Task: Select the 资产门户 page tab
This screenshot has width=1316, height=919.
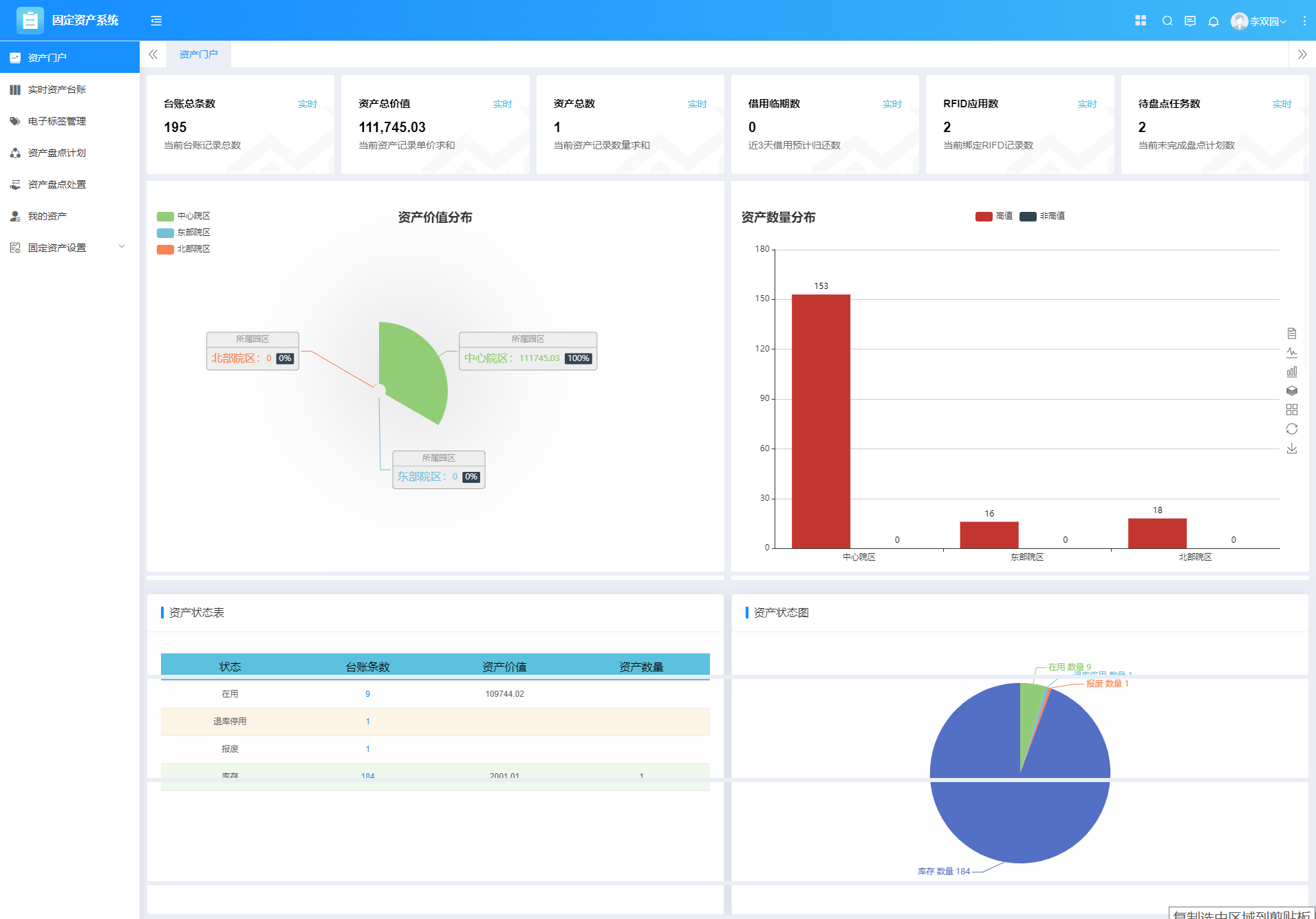Action: [198, 54]
